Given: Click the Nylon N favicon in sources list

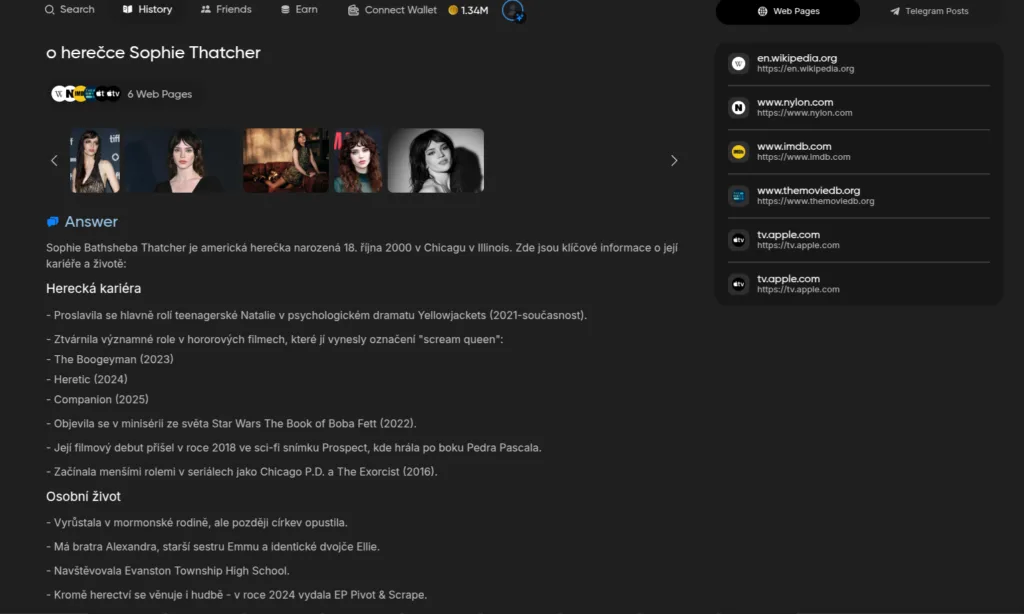Looking at the screenshot, I should [739, 108].
